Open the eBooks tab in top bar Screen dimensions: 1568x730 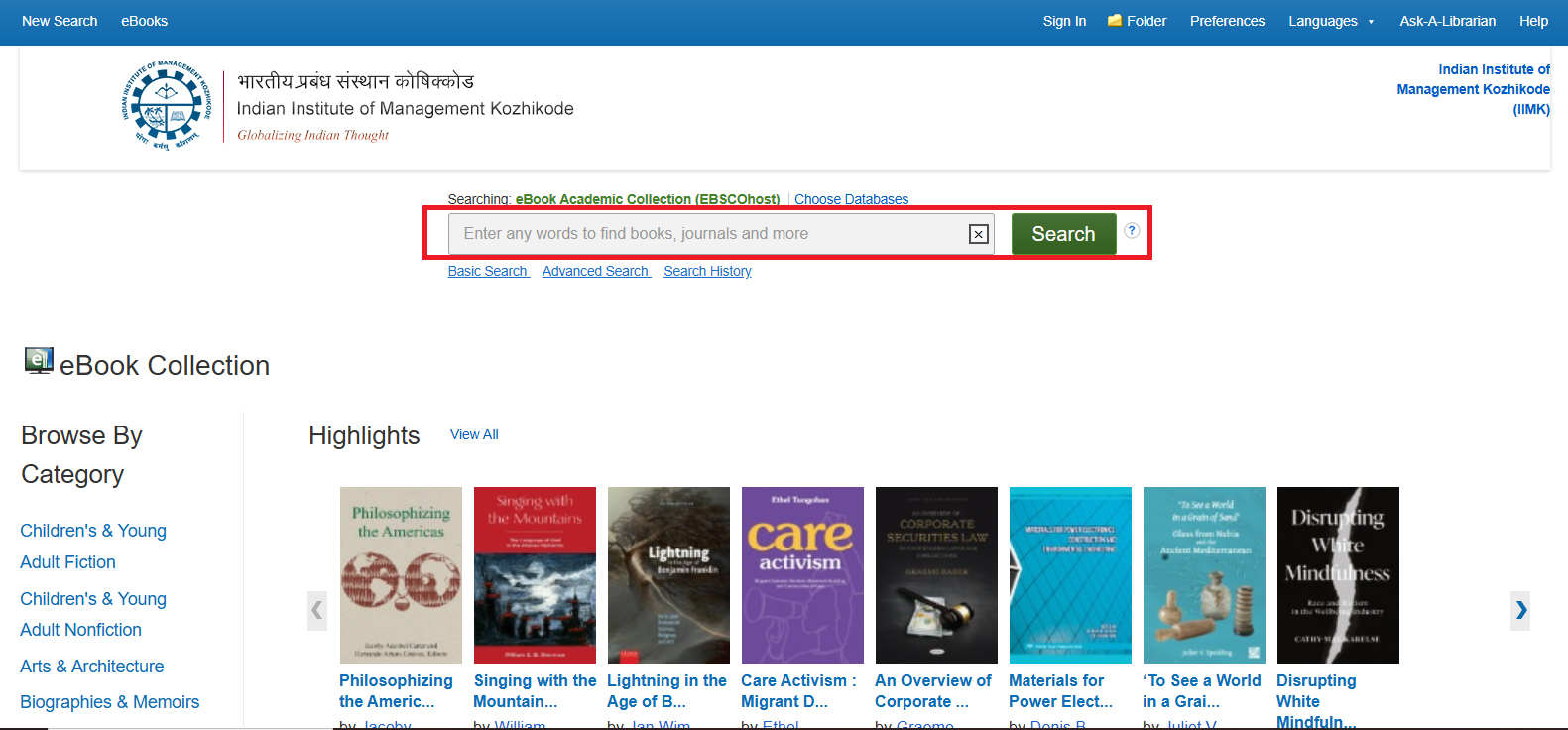pos(144,21)
